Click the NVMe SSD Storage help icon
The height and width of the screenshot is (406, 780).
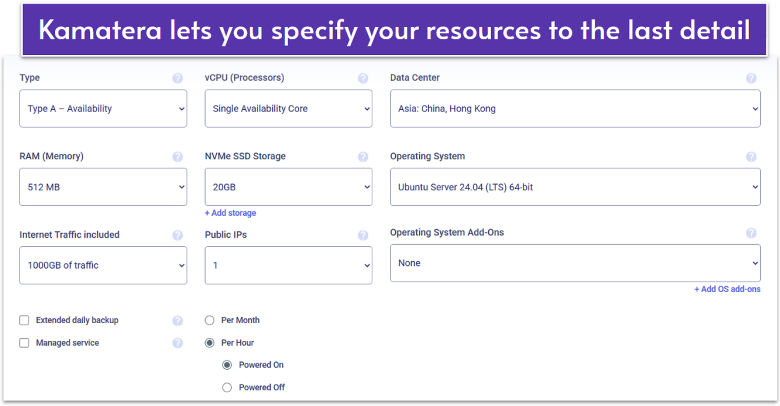point(362,157)
